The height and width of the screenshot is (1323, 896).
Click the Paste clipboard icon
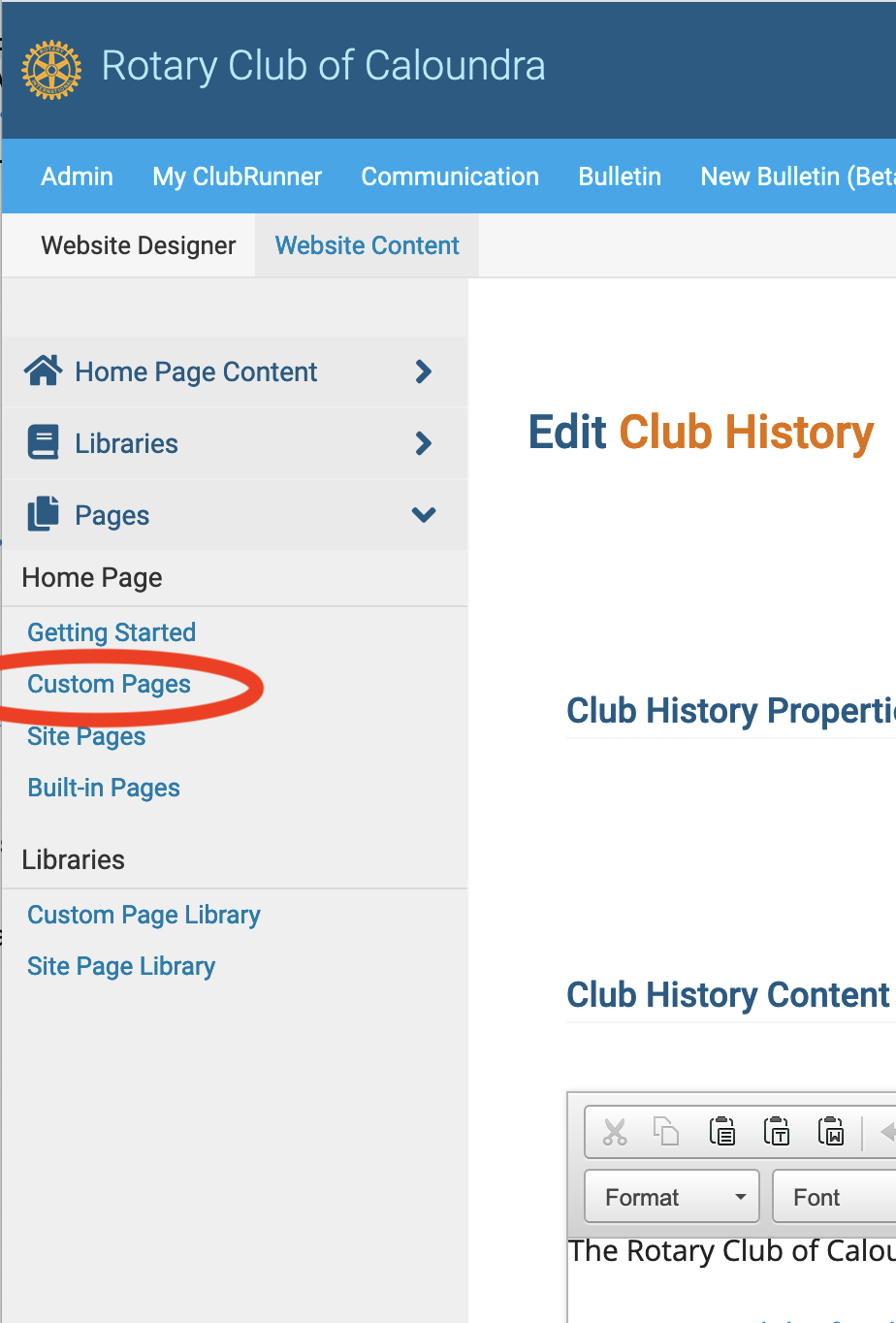tap(721, 1132)
